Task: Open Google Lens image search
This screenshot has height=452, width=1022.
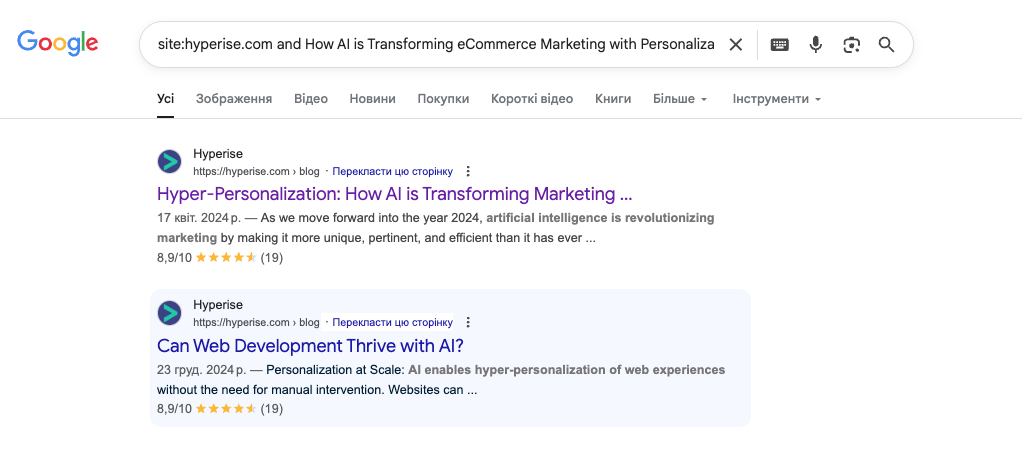Action: pyautogui.click(x=851, y=44)
